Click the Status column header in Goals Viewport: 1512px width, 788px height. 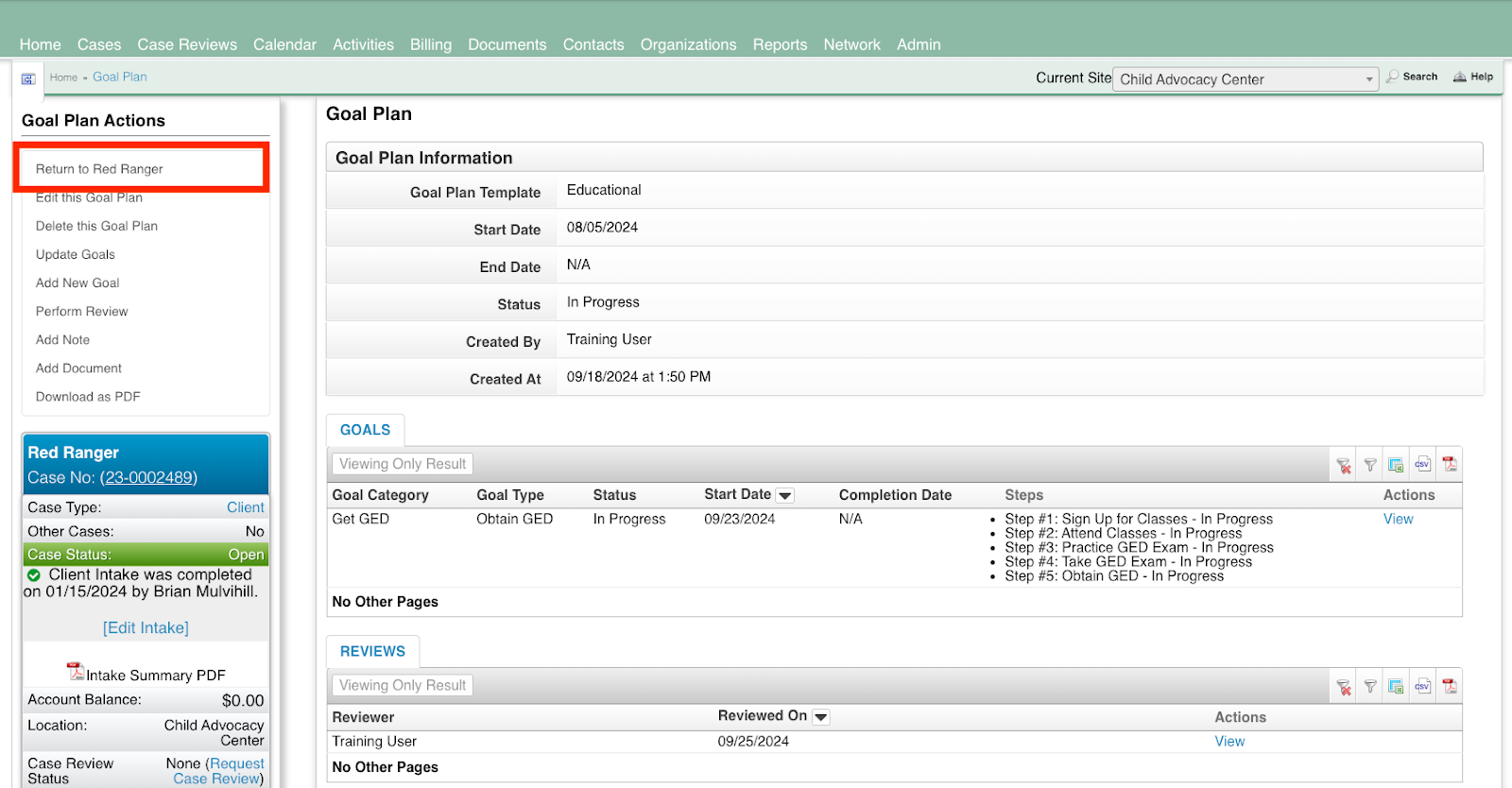point(614,495)
